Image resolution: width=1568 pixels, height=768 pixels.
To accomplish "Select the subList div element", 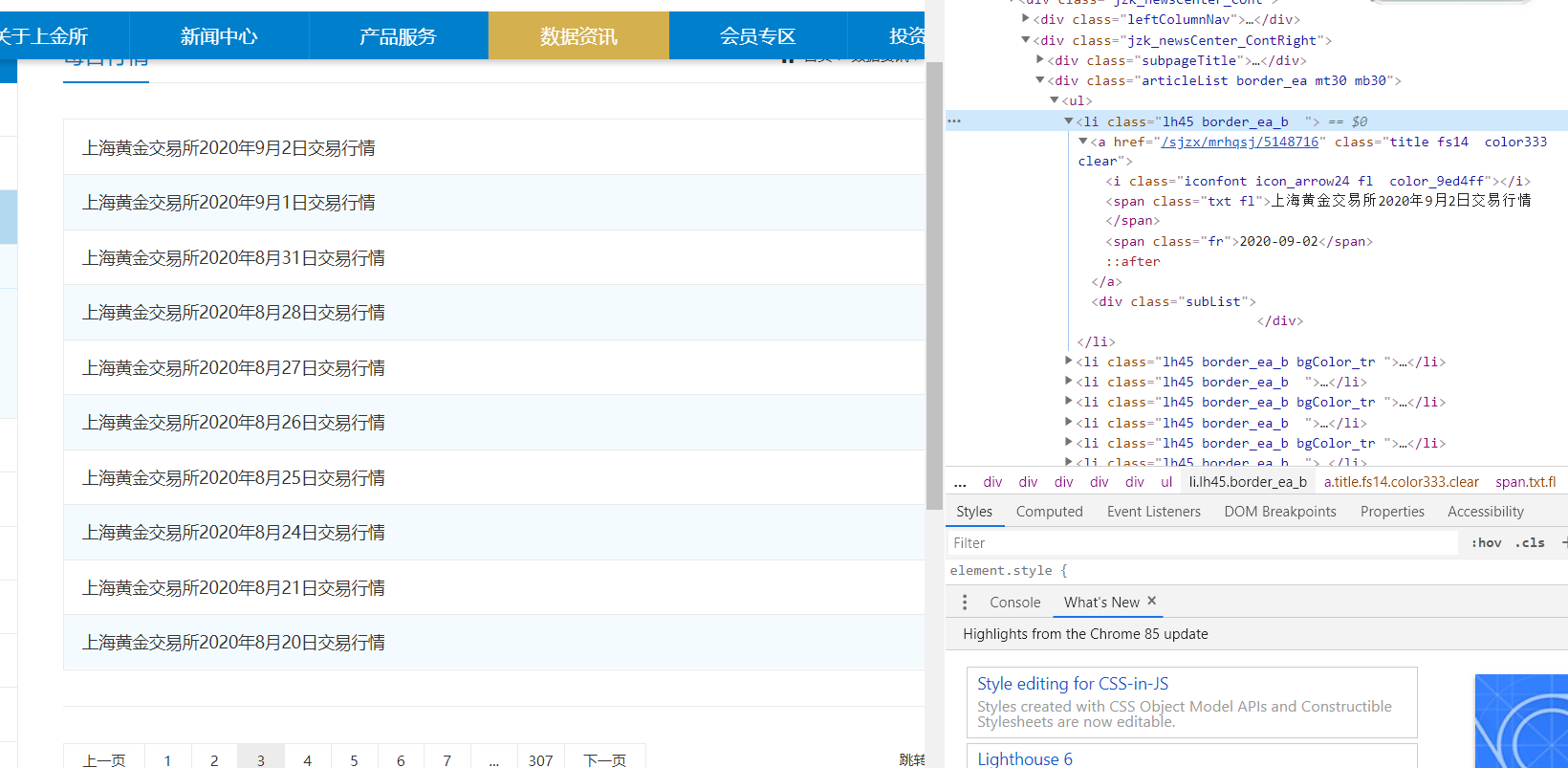I will click(x=1174, y=301).
